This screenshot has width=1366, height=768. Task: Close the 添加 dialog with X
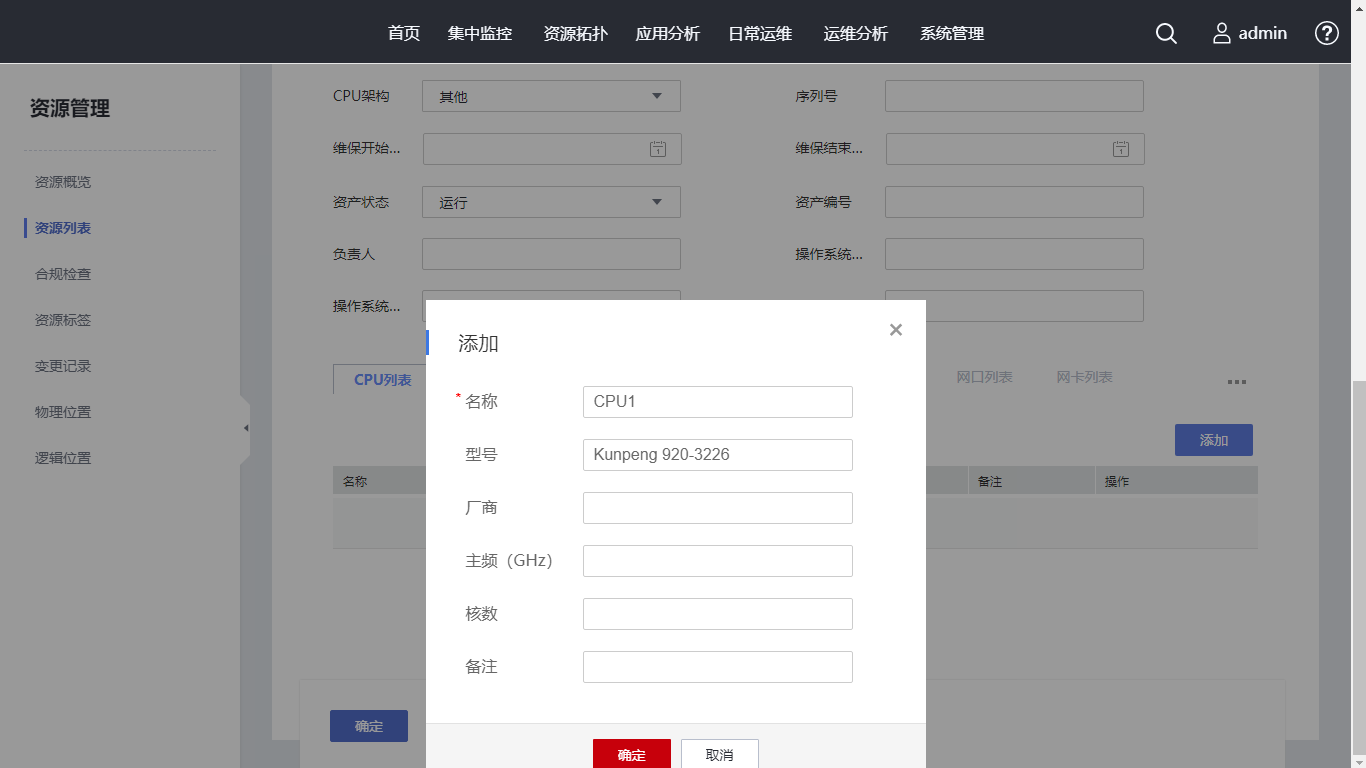tap(895, 330)
